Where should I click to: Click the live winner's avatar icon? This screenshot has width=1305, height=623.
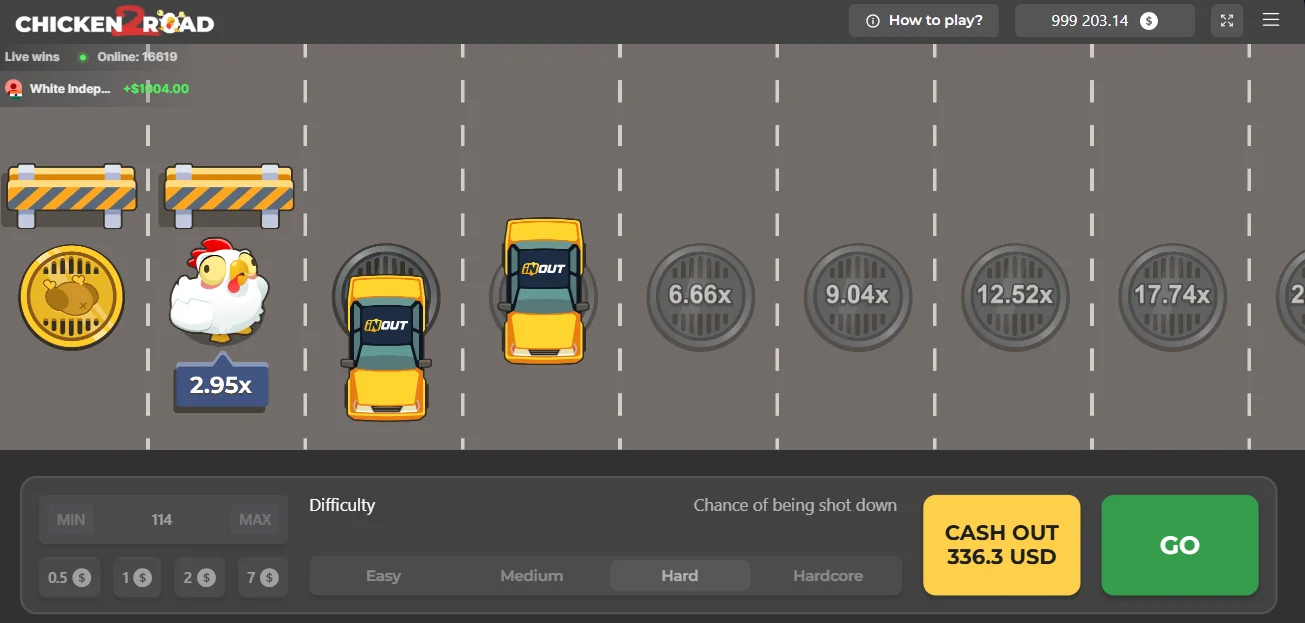point(14,89)
